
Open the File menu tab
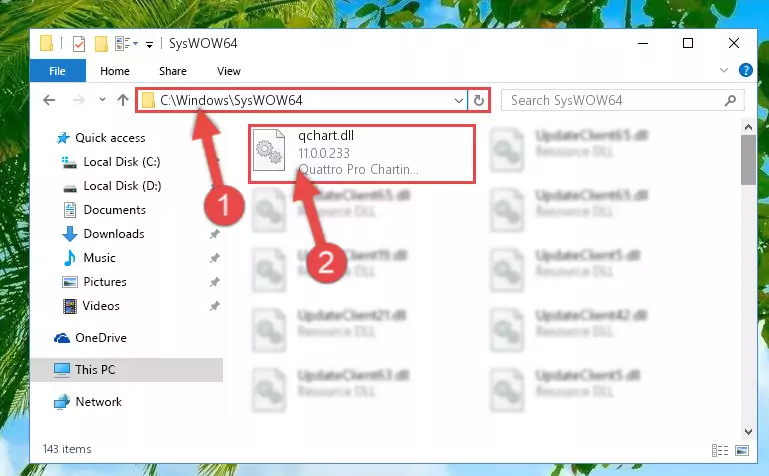click(57, 71)
